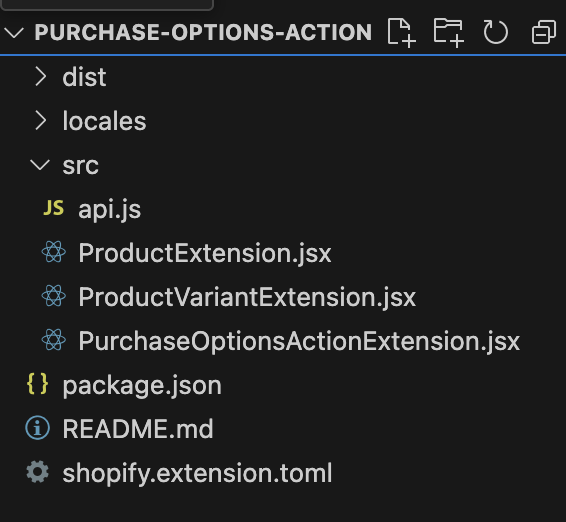Collapse the src folder chevron
This screenshot has height=522, width=566.
click(40, 165)
